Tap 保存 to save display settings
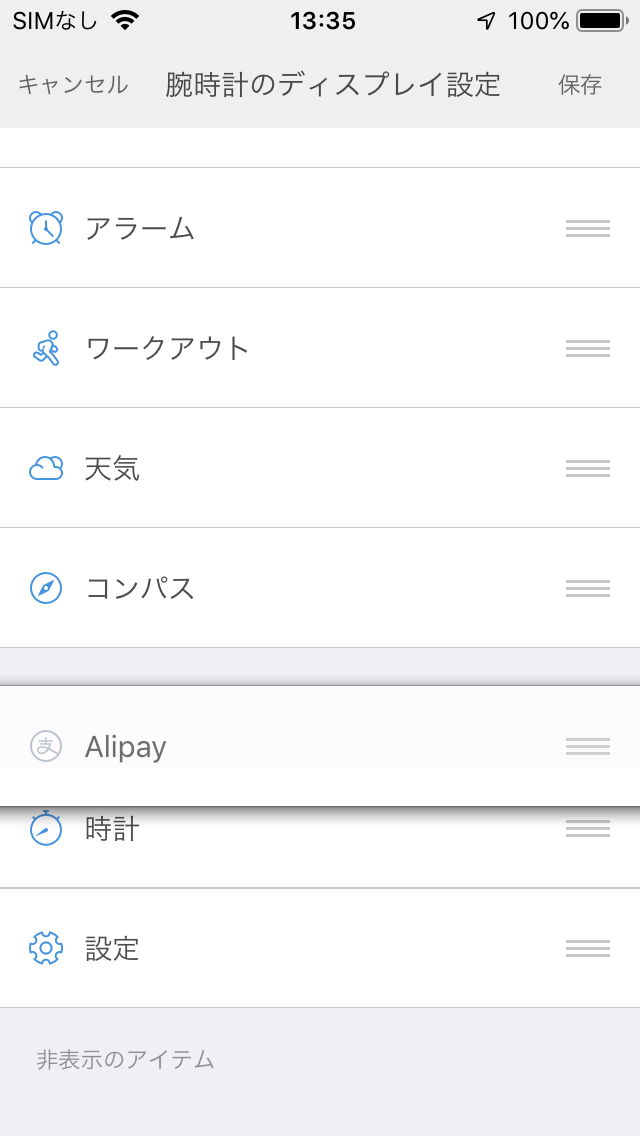The height and width of the screenshot is (1136, 640). pyautogui.click(x=580, y=85)
